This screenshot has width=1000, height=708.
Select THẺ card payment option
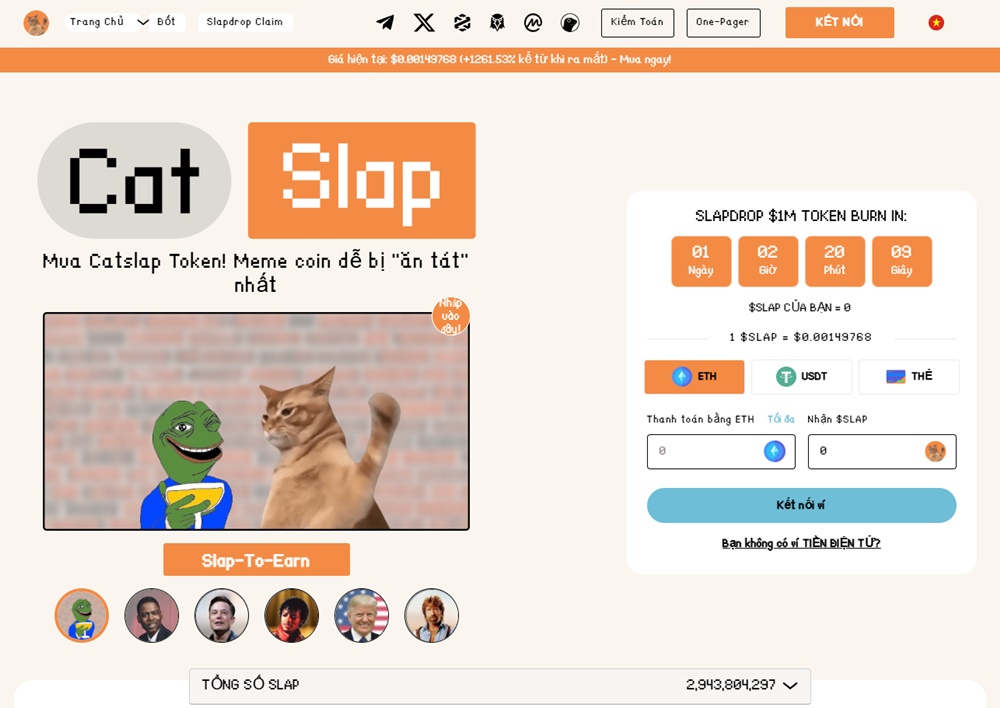[x=909, y=376]
